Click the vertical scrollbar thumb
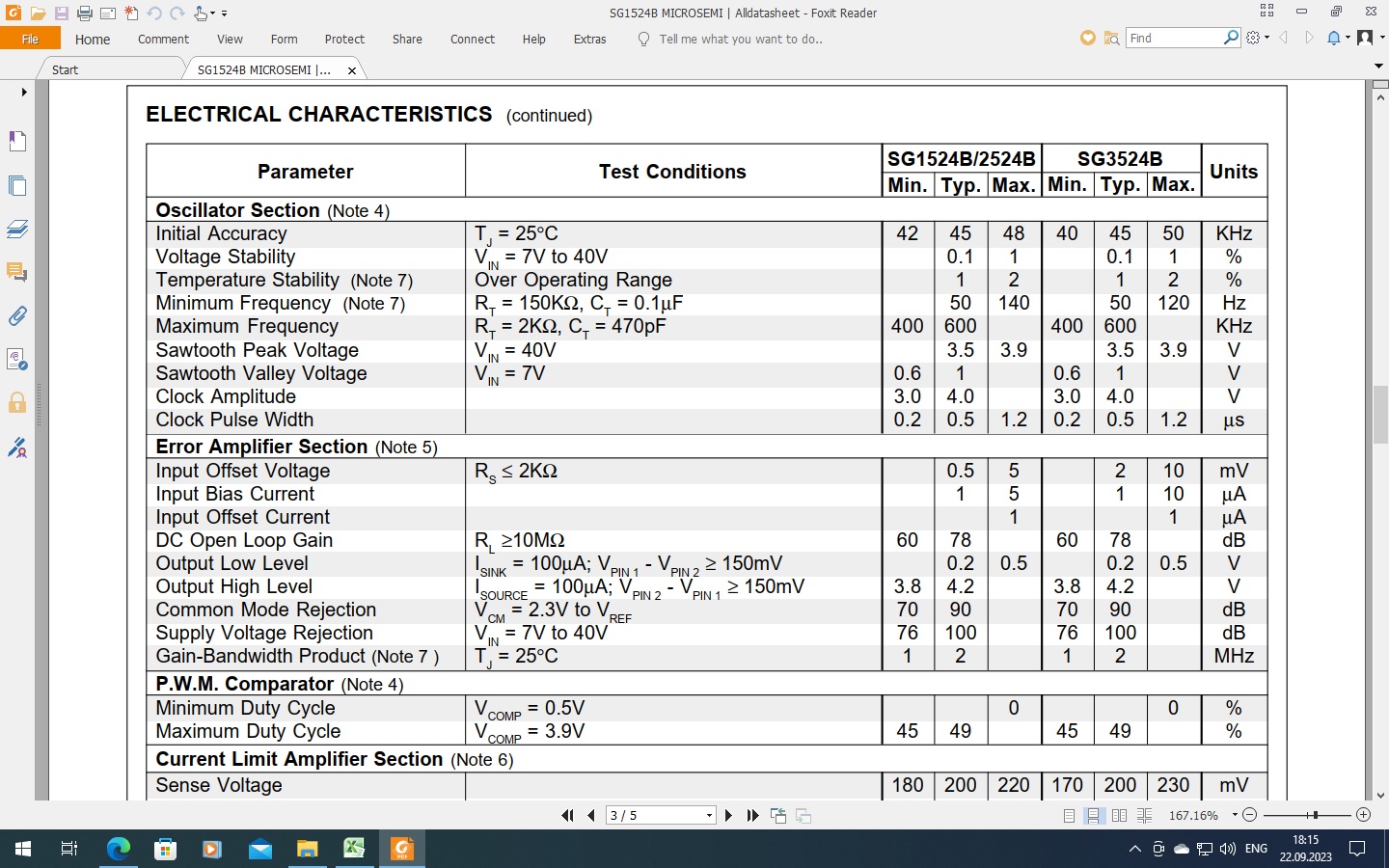Image resolution: width=1389 pixels, height=868 pixels. (1380, 415)
